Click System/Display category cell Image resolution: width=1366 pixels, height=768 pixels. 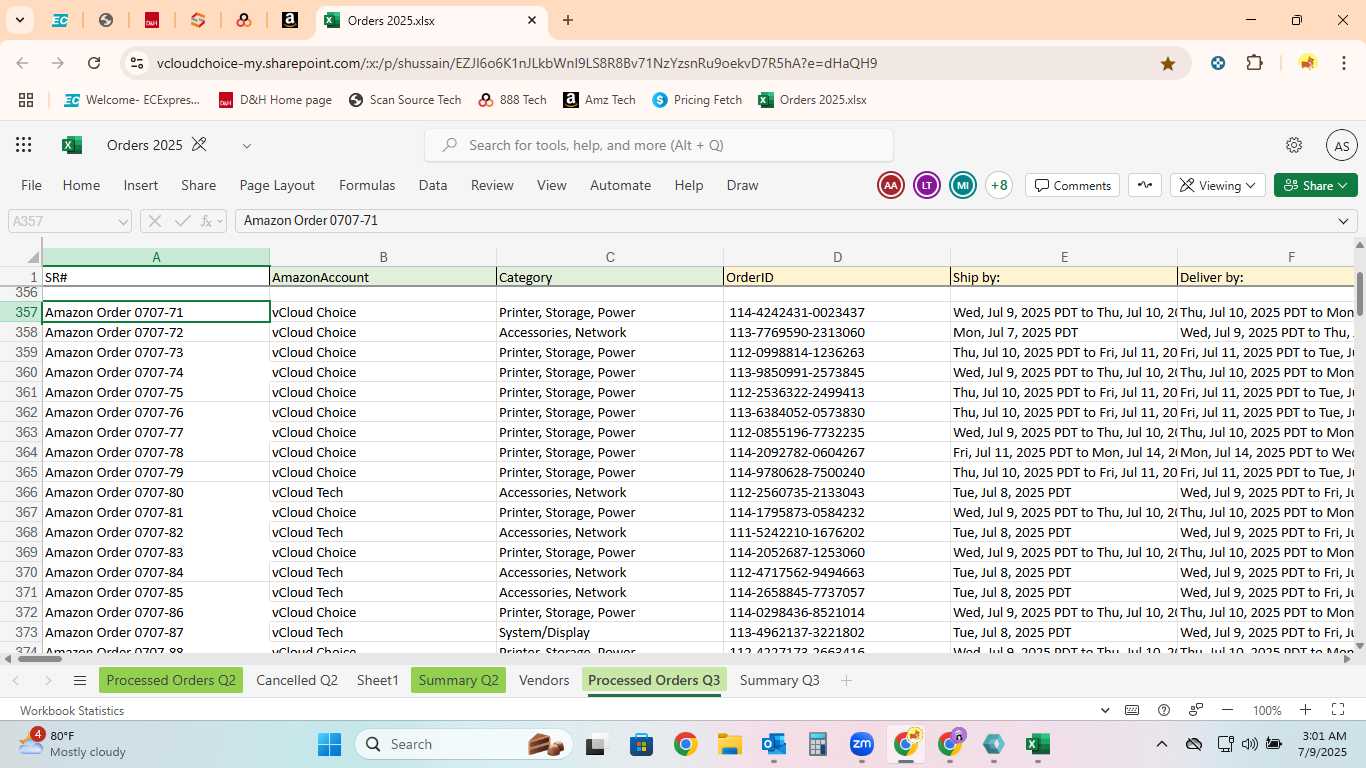pyautogui.click(x=610, y=632)
